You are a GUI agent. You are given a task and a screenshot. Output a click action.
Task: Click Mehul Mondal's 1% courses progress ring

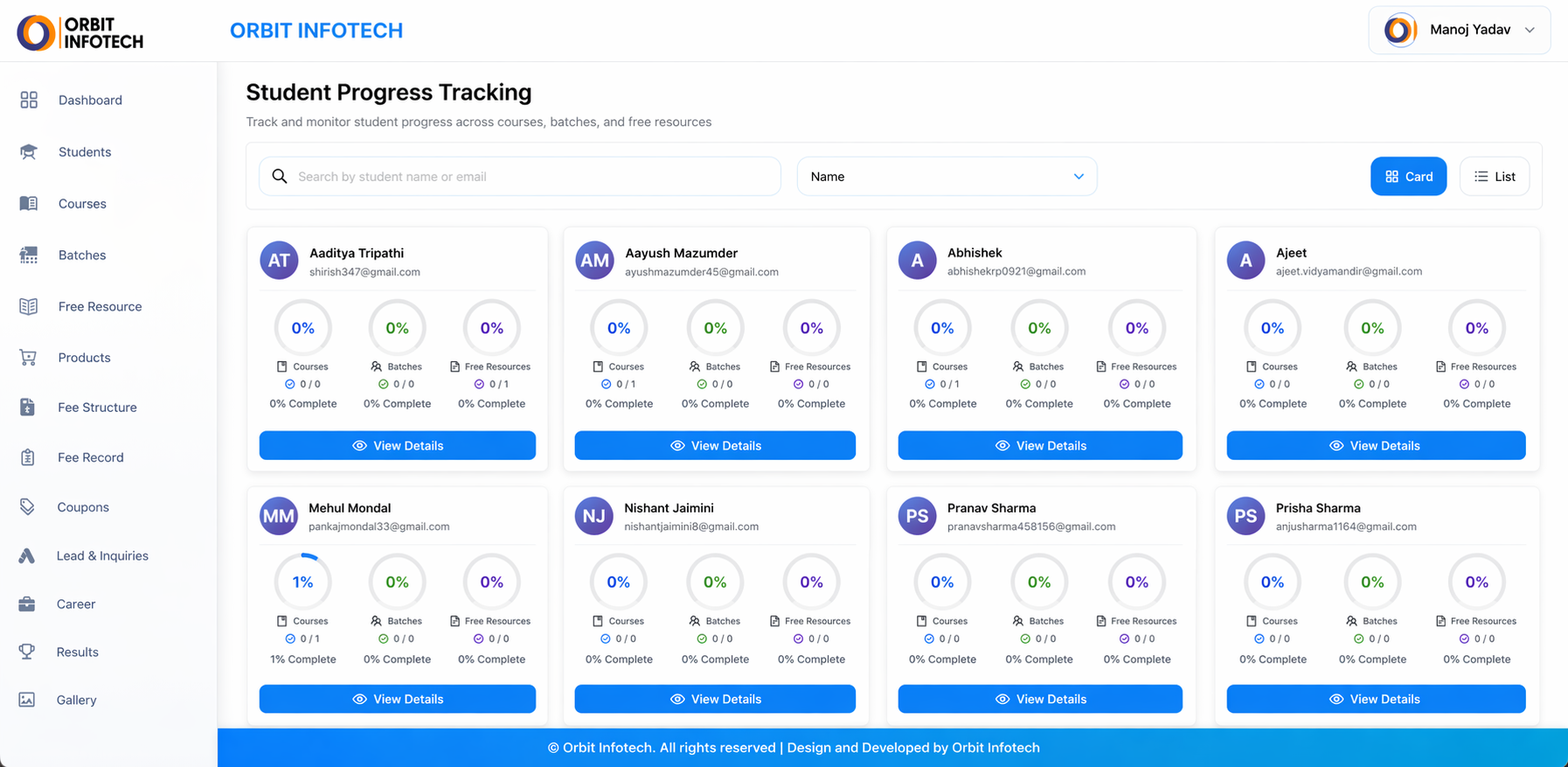click(302, 582)
